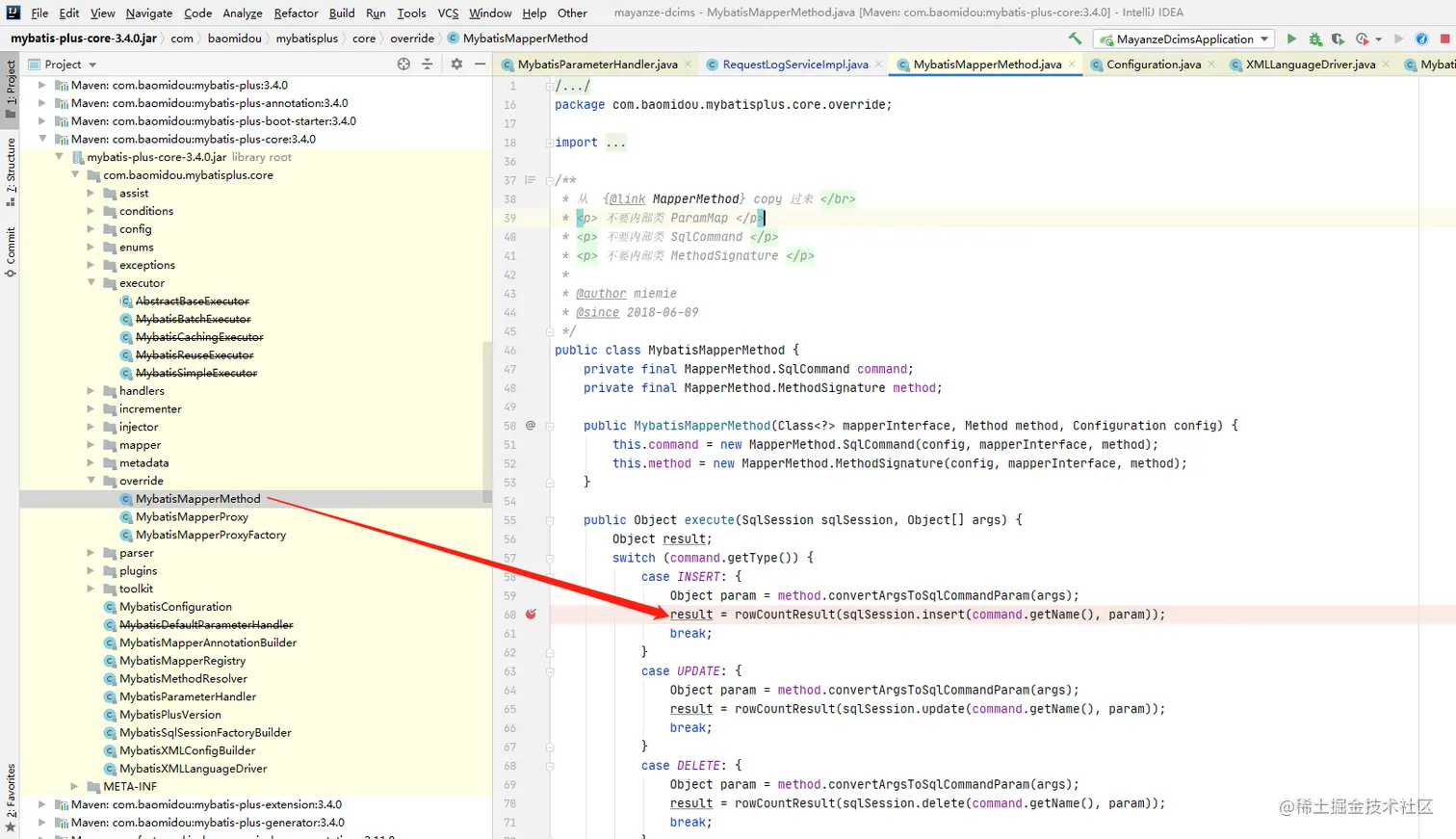Open the run configuration dropdown MayanzeDcimsApplication

coord(1183,39)
